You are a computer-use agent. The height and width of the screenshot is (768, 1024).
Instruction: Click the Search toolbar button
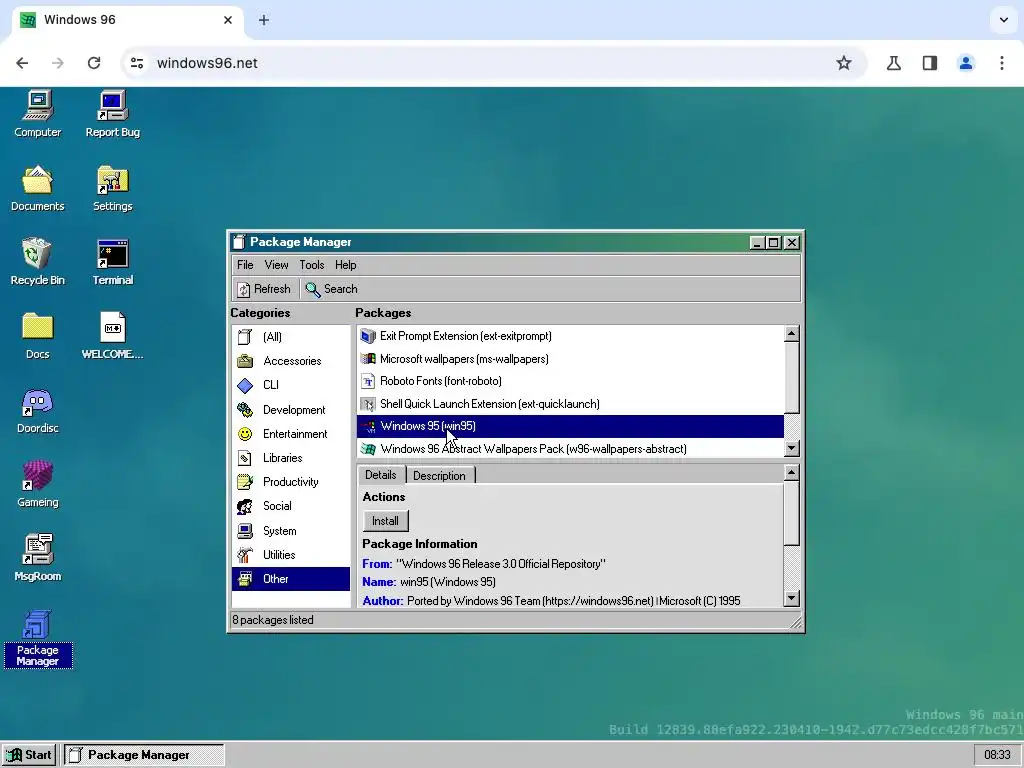tap(332, 289)
